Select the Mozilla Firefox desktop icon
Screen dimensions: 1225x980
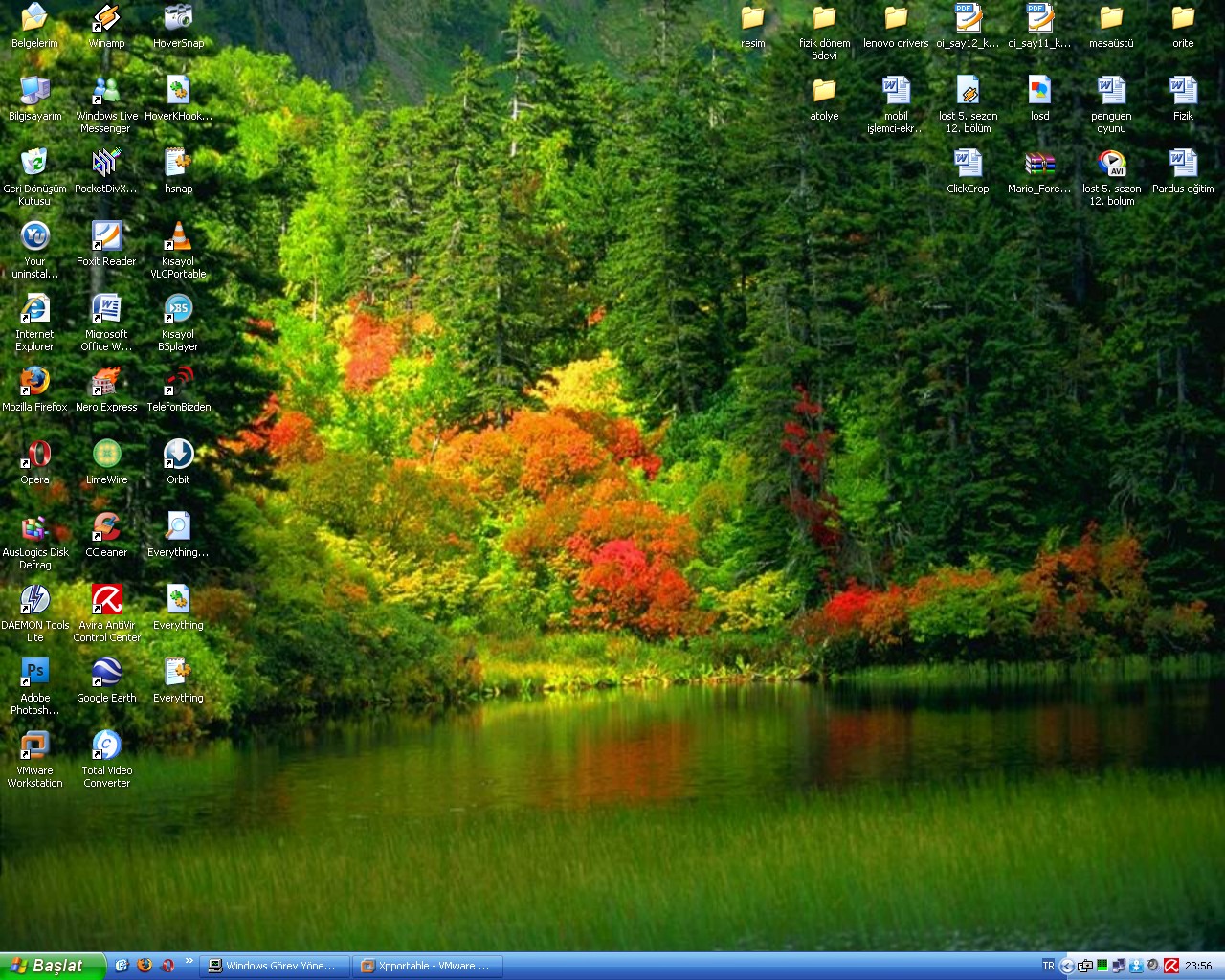pyautogui.click(x=34, y=382)
